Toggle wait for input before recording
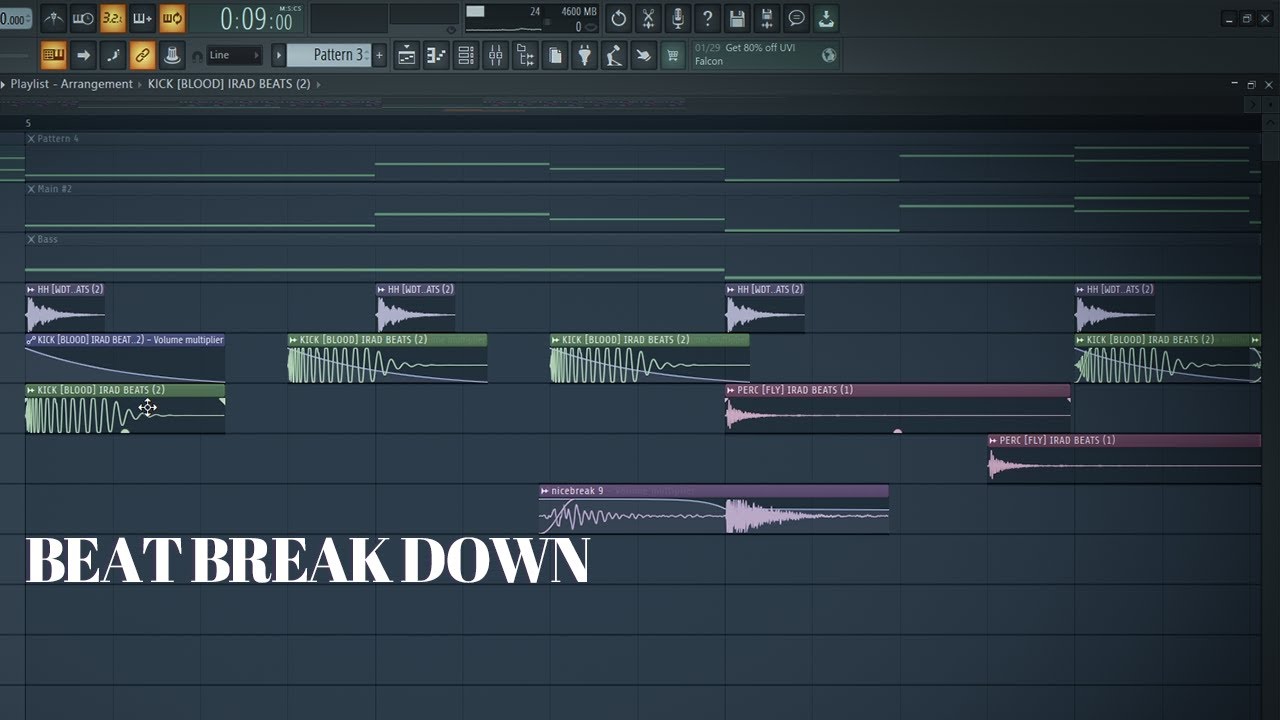 tap(83, 18)
